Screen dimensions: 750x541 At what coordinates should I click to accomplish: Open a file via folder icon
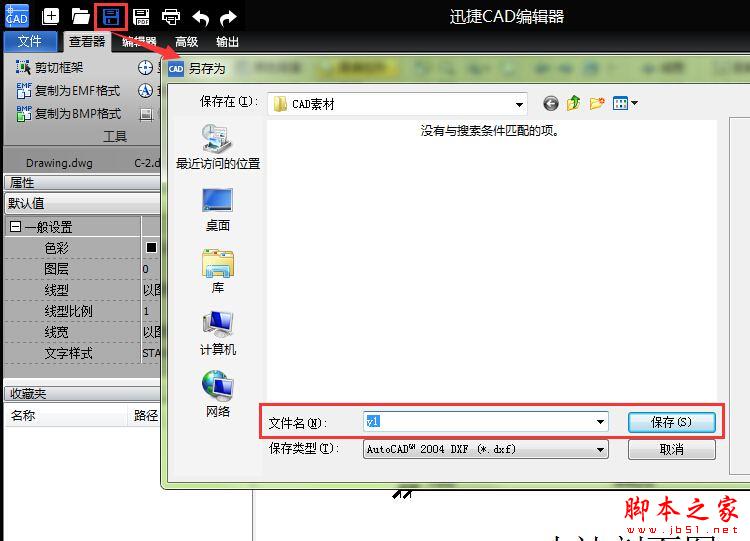(80, 17)
